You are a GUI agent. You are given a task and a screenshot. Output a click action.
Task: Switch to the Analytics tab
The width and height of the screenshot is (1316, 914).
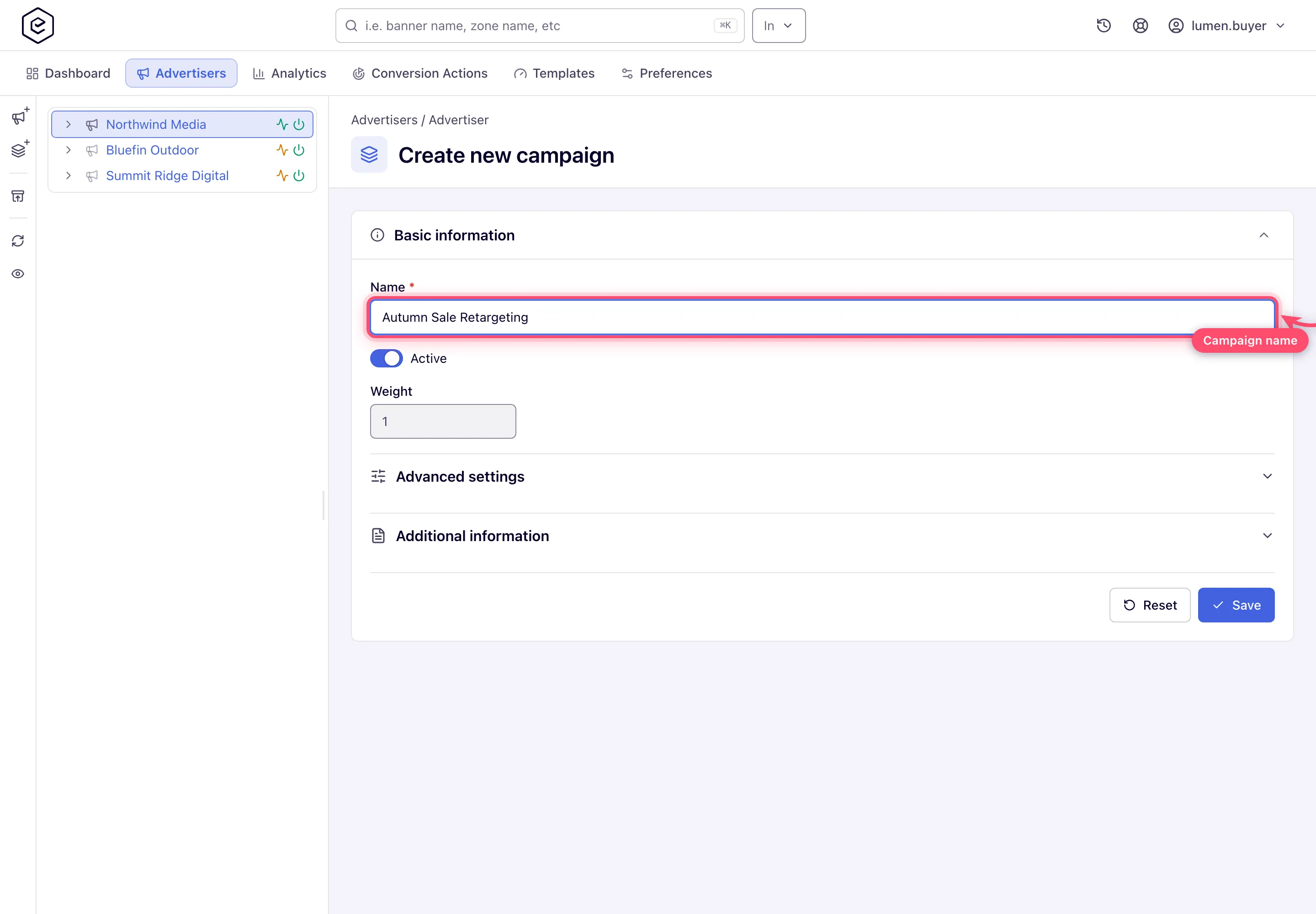(x=290, y=73)
